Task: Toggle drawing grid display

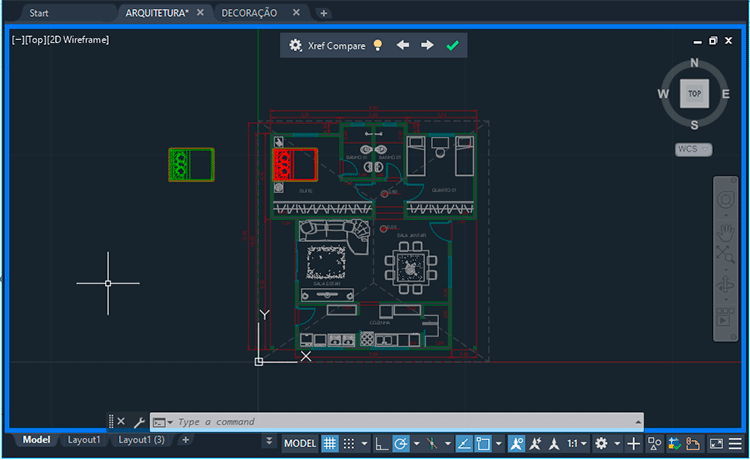Action: (330, 444)
